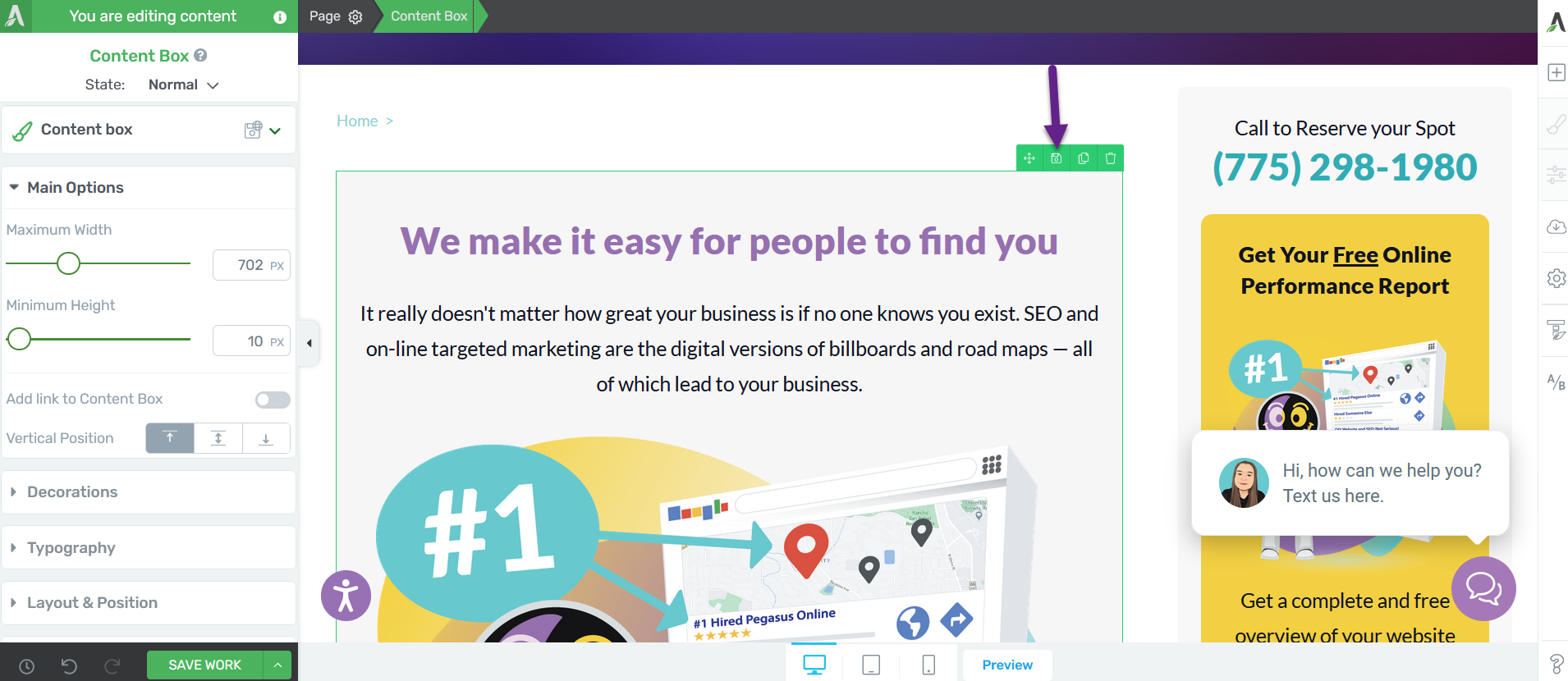Switch to tablet preview icon

pyautogui.click(x=871, y=665)
